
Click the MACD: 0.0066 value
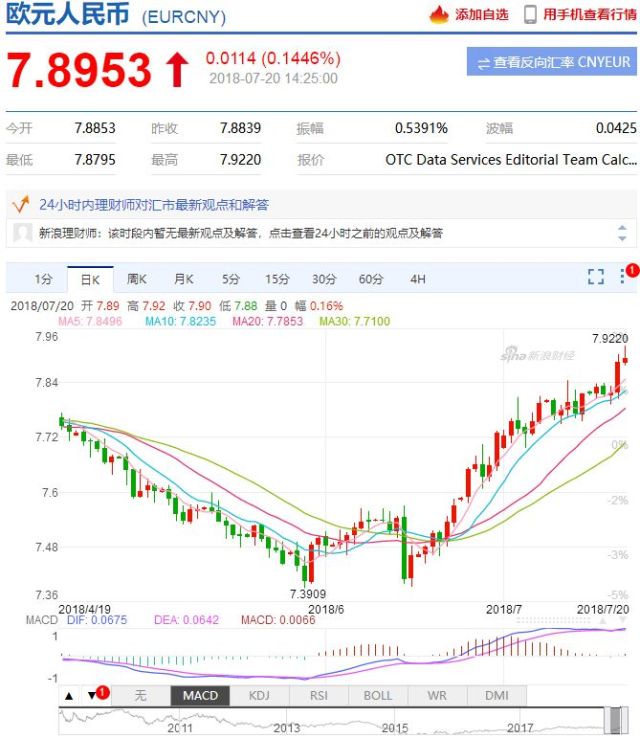tap(278, 620)
